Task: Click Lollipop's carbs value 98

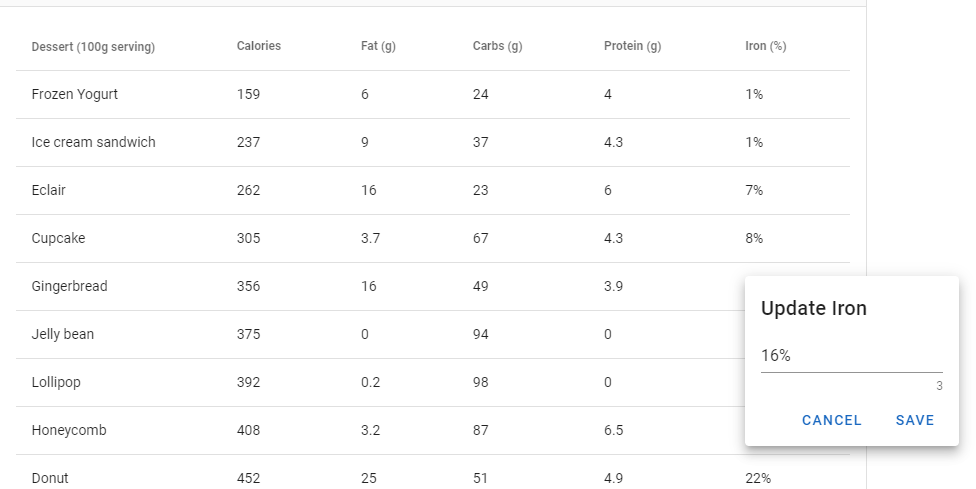Action: click(481, 382)
